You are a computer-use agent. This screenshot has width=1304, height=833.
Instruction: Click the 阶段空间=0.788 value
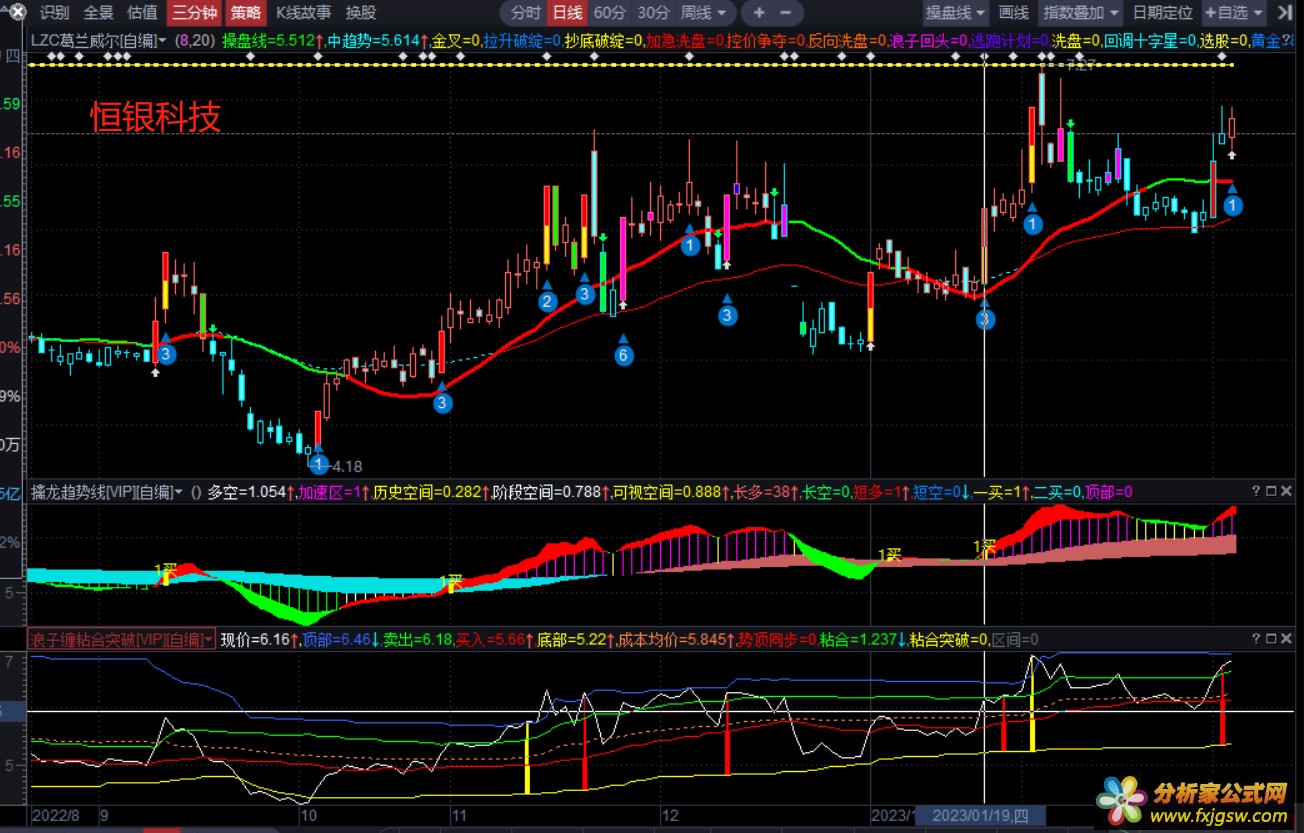point(546,492)
